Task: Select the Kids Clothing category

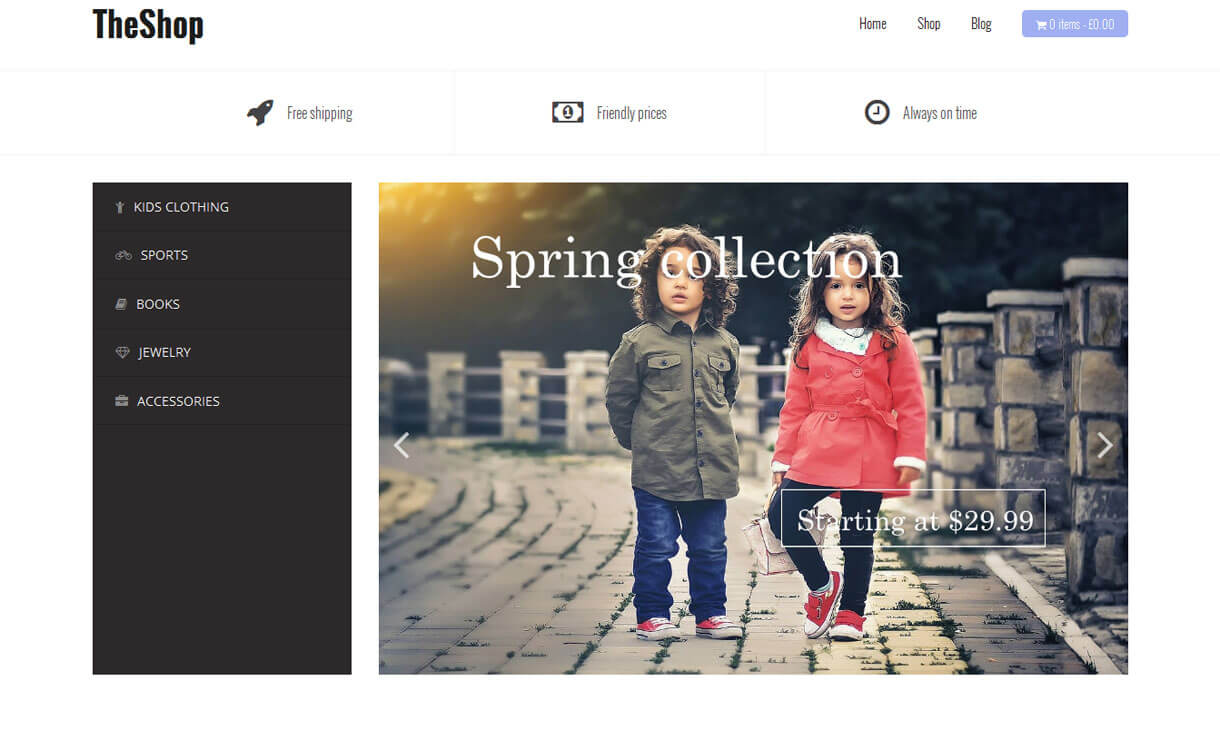Action: (x=181, y=207)
